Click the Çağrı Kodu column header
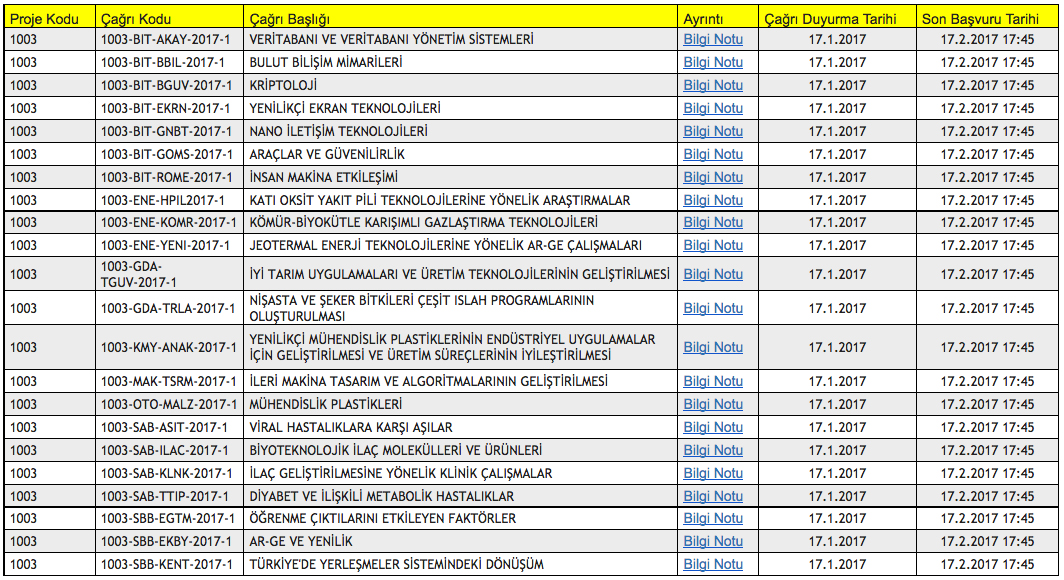1064x580 pixels. click(135, 18)
